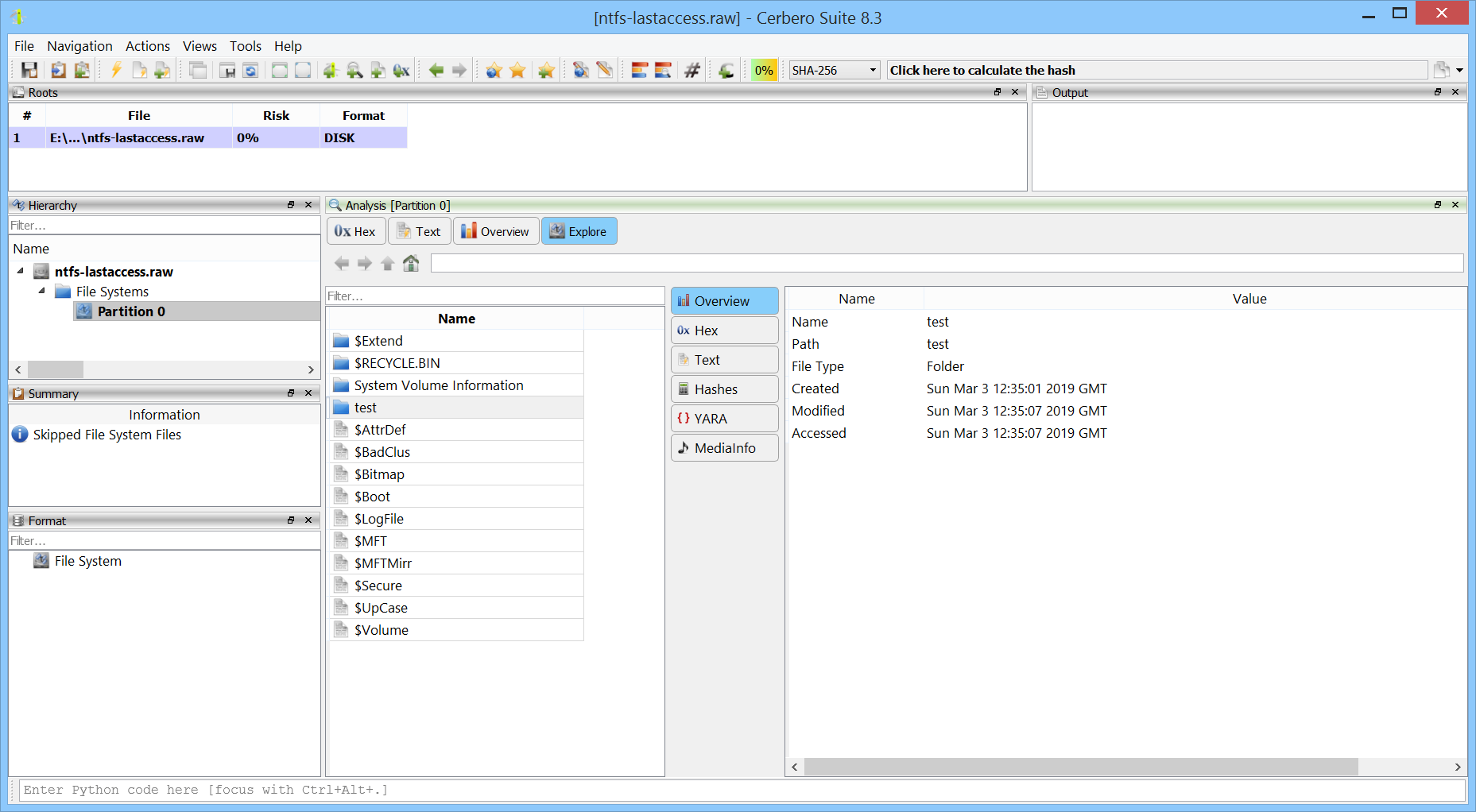
Task: Switch to the top Overview analysis tab
Action: click(496, 231)
